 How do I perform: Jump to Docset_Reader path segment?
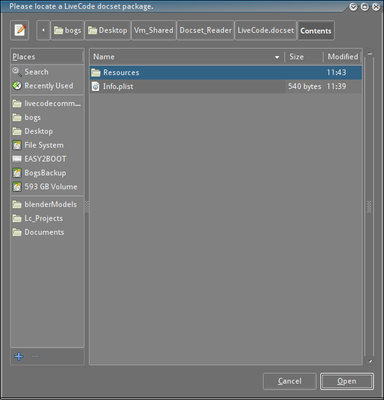point(205,30)
